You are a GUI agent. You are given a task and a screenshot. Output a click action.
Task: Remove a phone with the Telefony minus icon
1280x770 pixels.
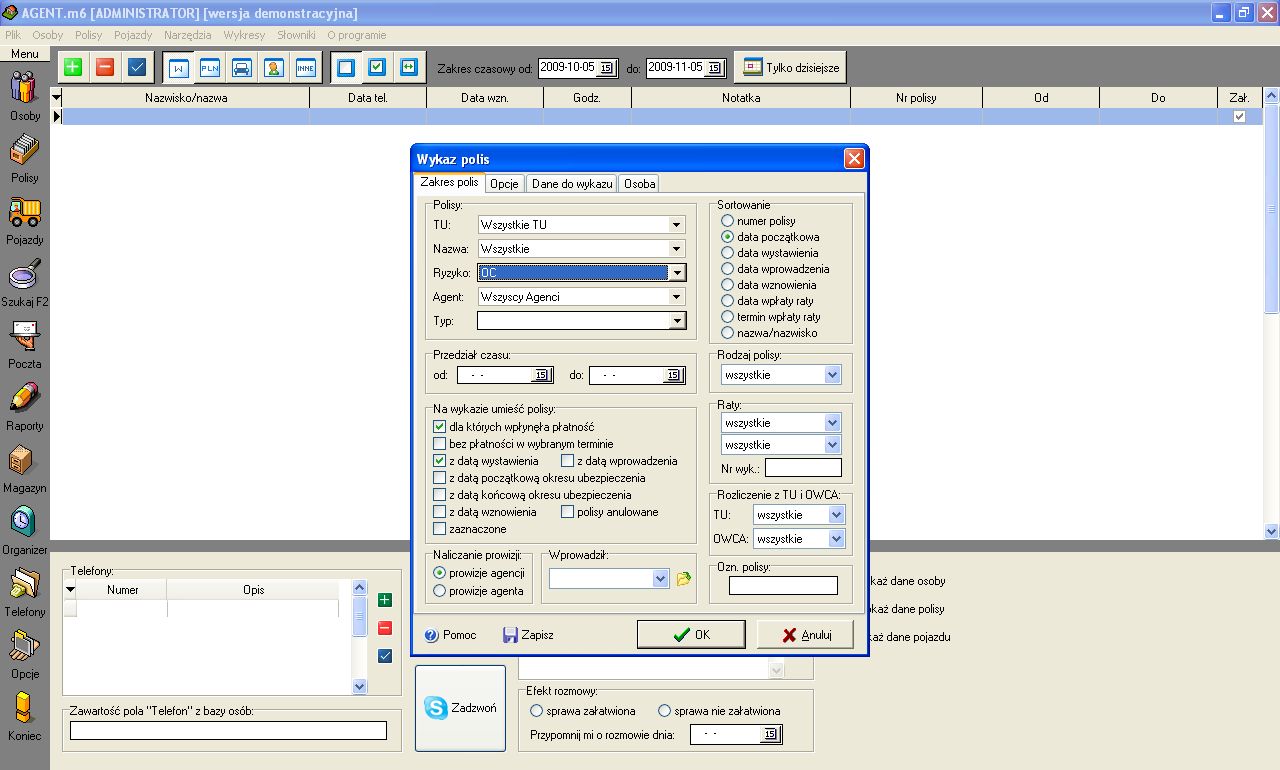(x=385, y=628)
